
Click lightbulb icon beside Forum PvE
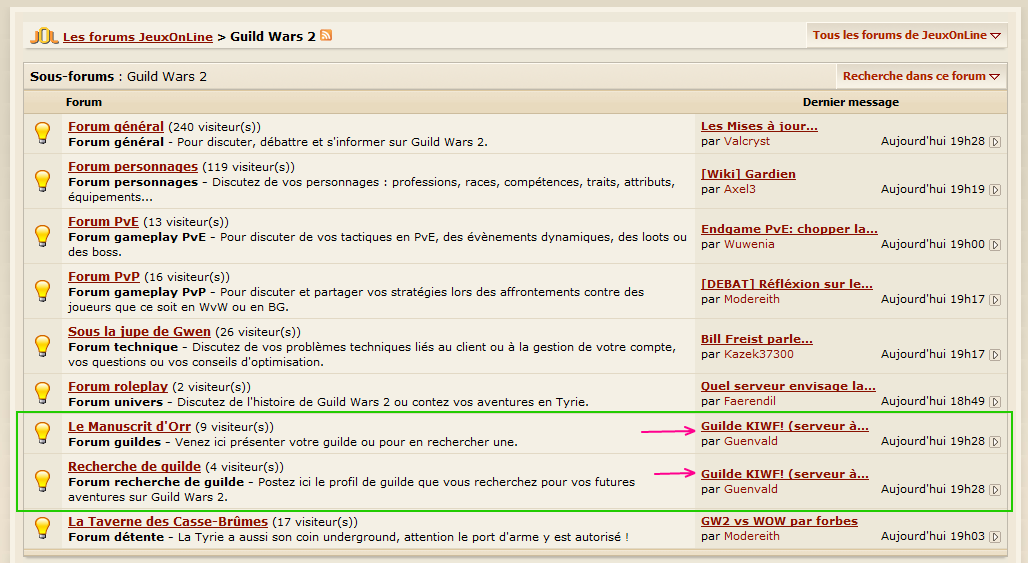click(x=43, y=236)
